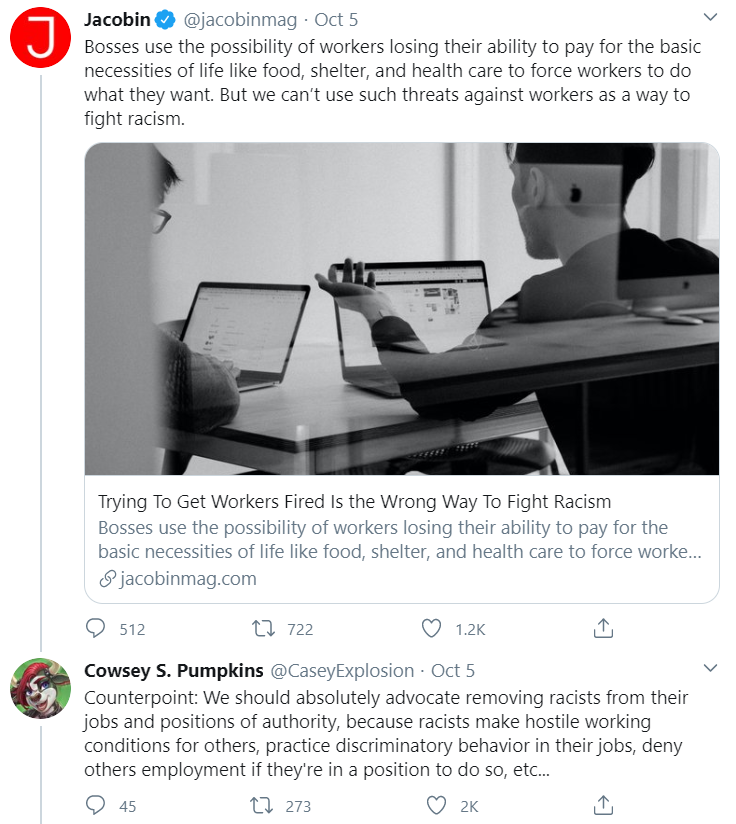Retweet the Jacobin tweet
This screenshot has width=736, height=824.
pyautogui.click(x=263, y=628)
